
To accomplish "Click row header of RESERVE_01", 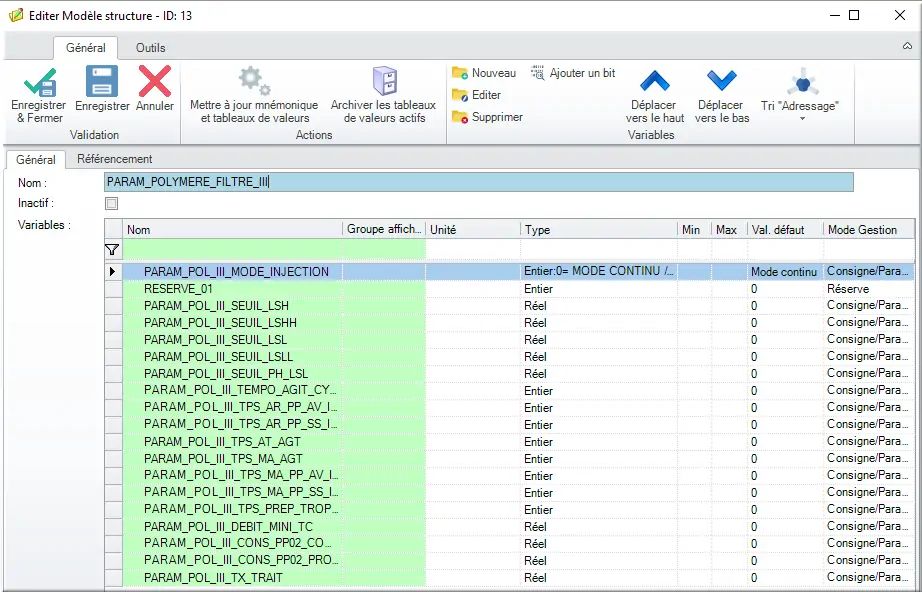I will [x=113, y=289].
